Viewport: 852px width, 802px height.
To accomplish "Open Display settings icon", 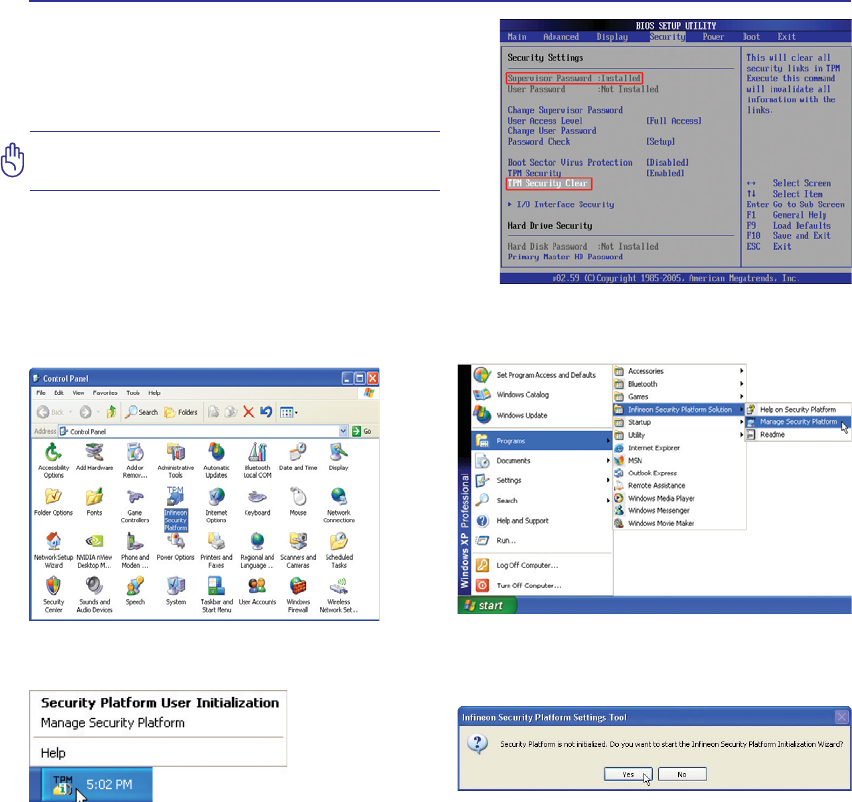I will [x=339, y=456].
